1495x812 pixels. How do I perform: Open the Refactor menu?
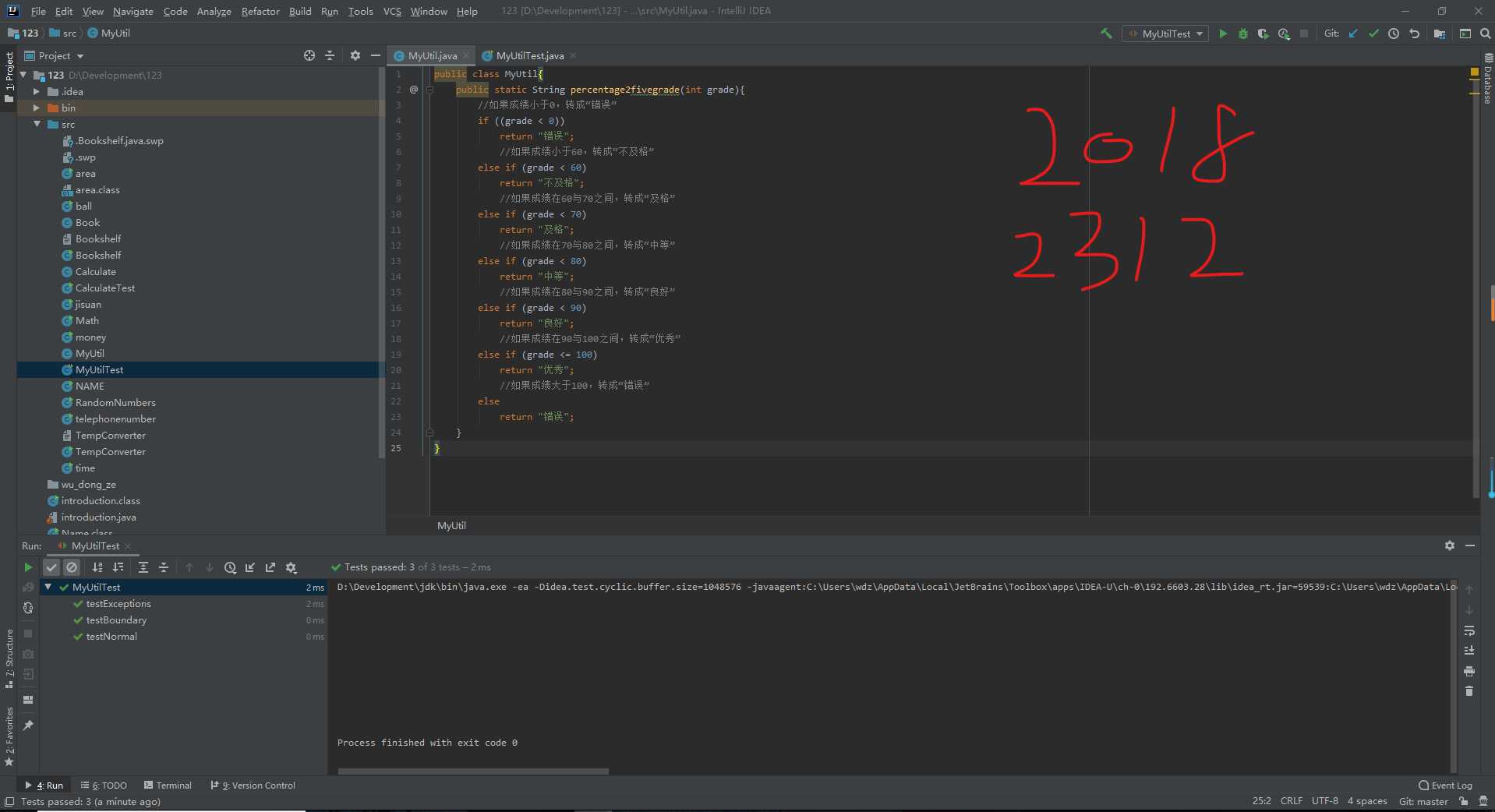pos(260,11)
